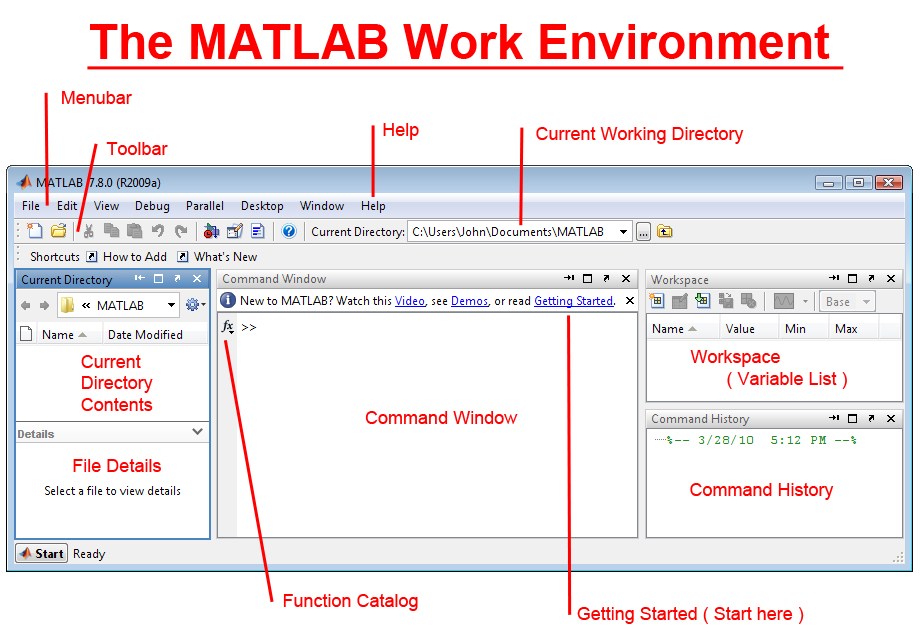Click the browse-for-folder ellipsis button
This screenshot has width=920, height=633.
(644, 232)
